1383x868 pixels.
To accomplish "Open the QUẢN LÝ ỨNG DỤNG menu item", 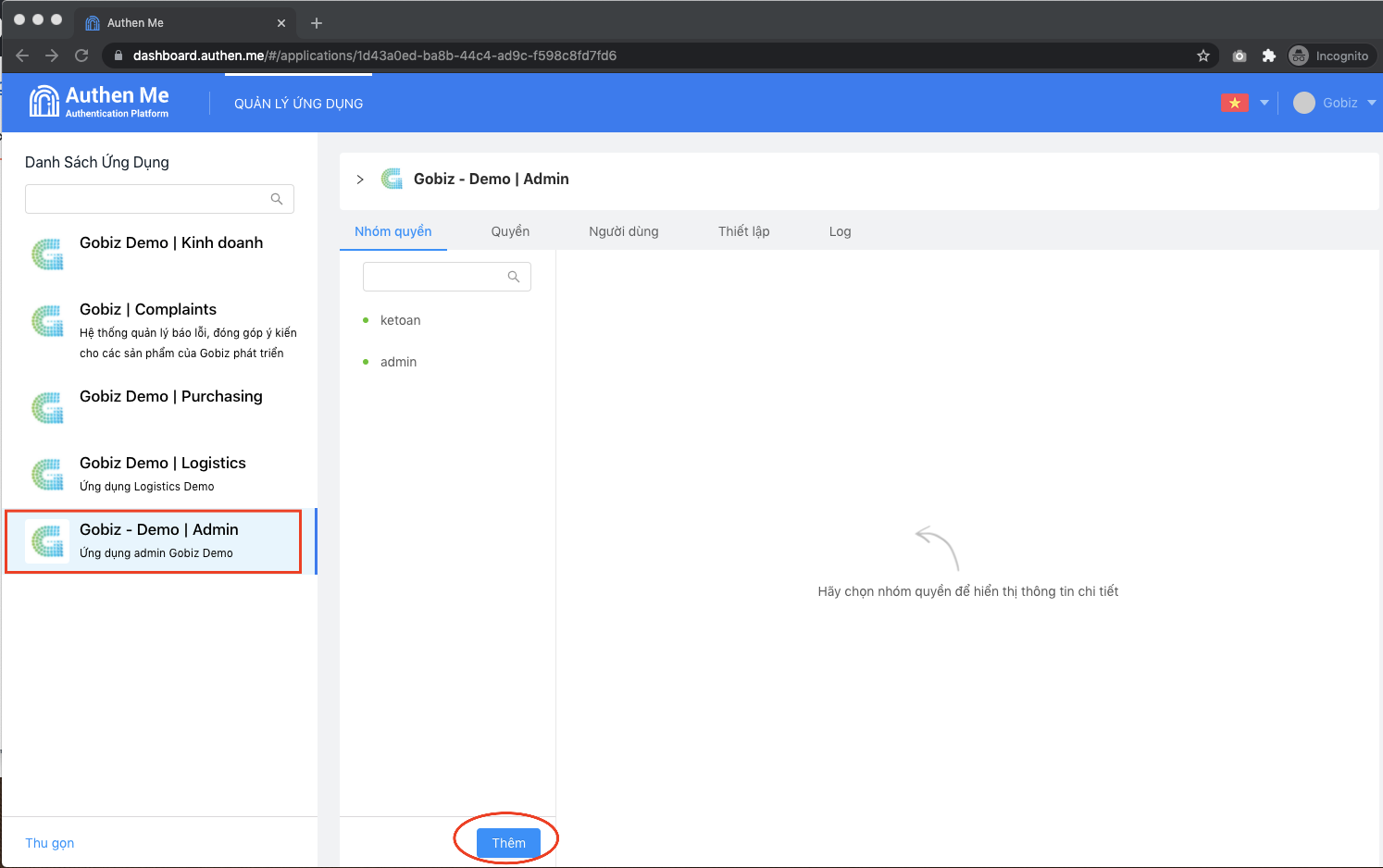I will tap(299, 104).
